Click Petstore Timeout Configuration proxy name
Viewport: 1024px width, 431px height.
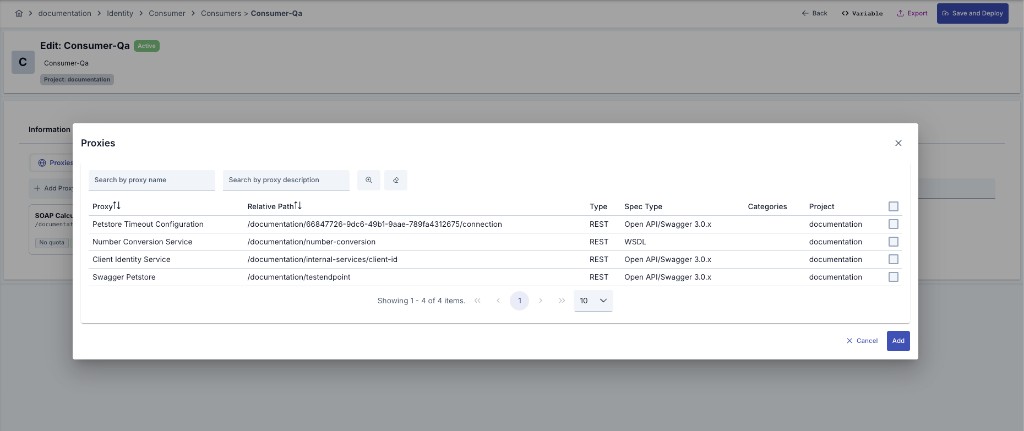(148, 224)
